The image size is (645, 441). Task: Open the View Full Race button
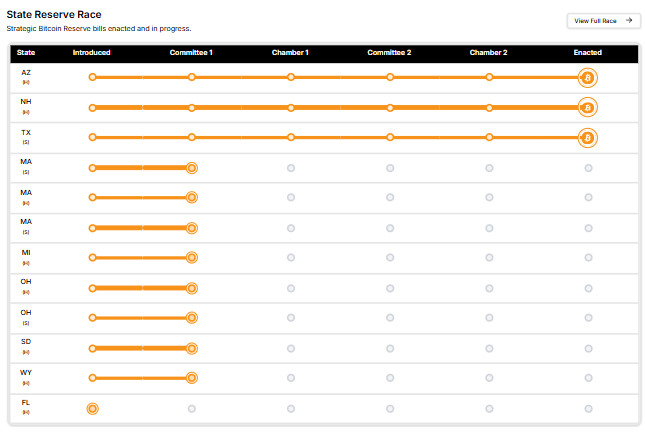tap(602, 19)
